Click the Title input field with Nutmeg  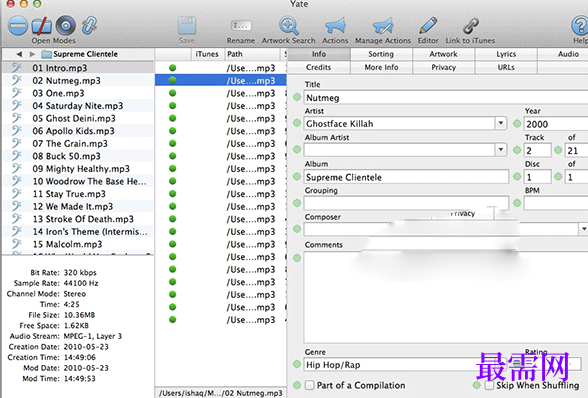click(x=446, y=98)
